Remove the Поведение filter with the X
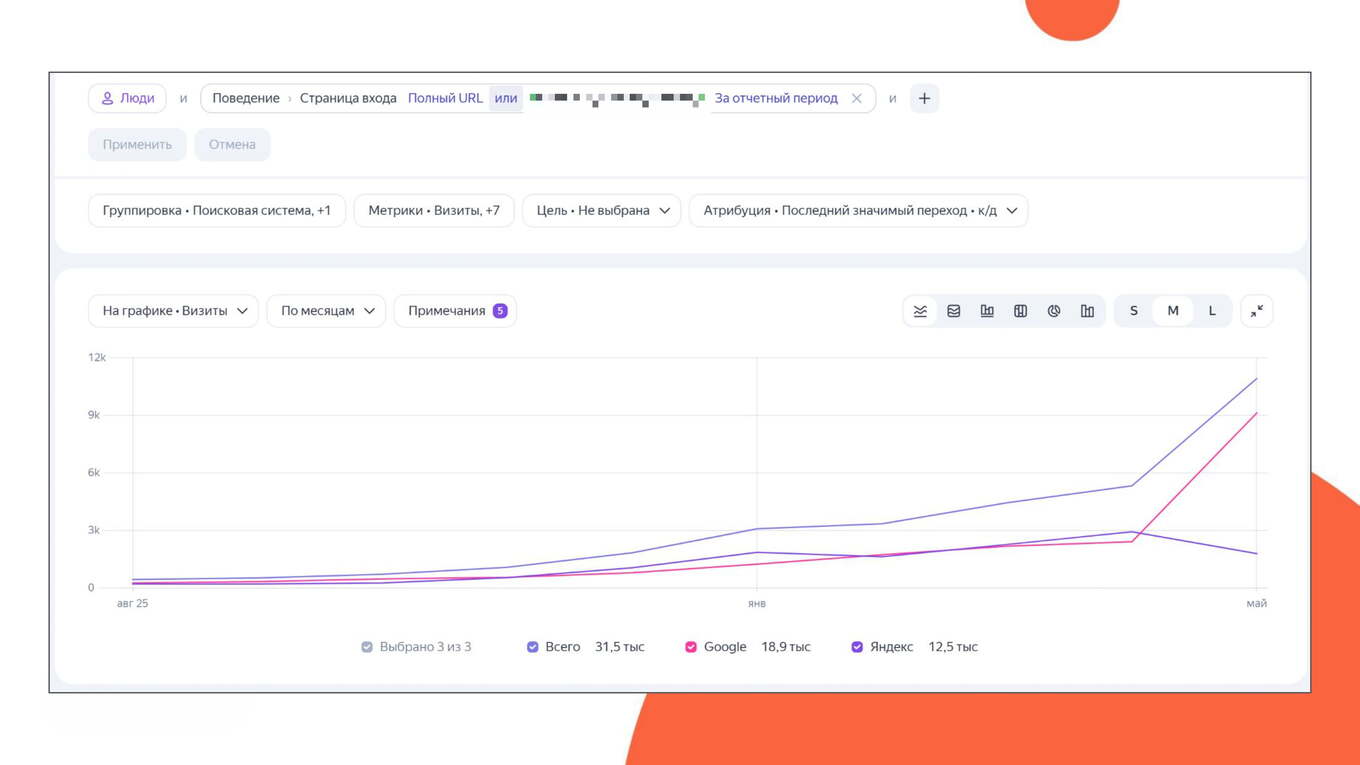 [856, 98]
